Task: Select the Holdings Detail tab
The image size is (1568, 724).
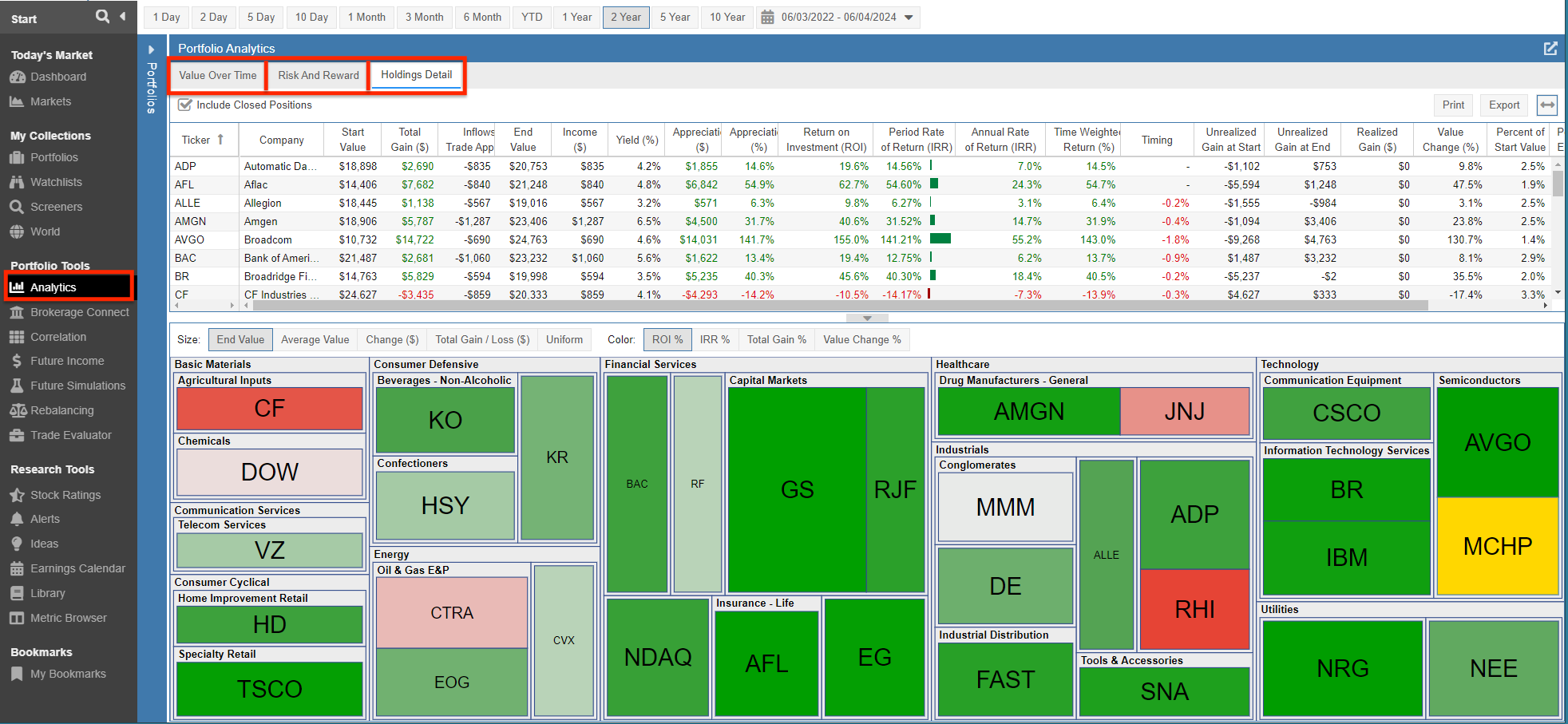Action: tap(417, 74)
